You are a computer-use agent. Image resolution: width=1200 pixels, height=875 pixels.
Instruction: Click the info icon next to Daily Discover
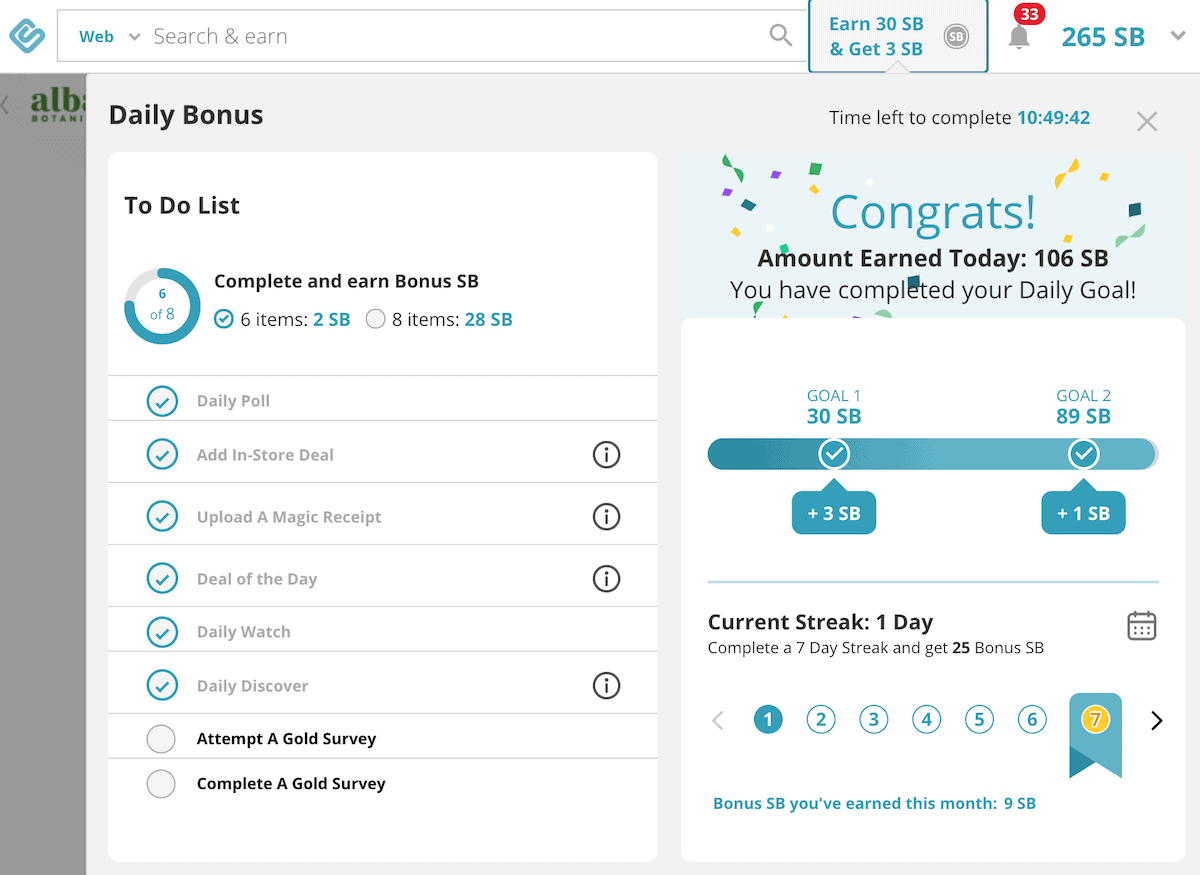(x=606, y=686)
